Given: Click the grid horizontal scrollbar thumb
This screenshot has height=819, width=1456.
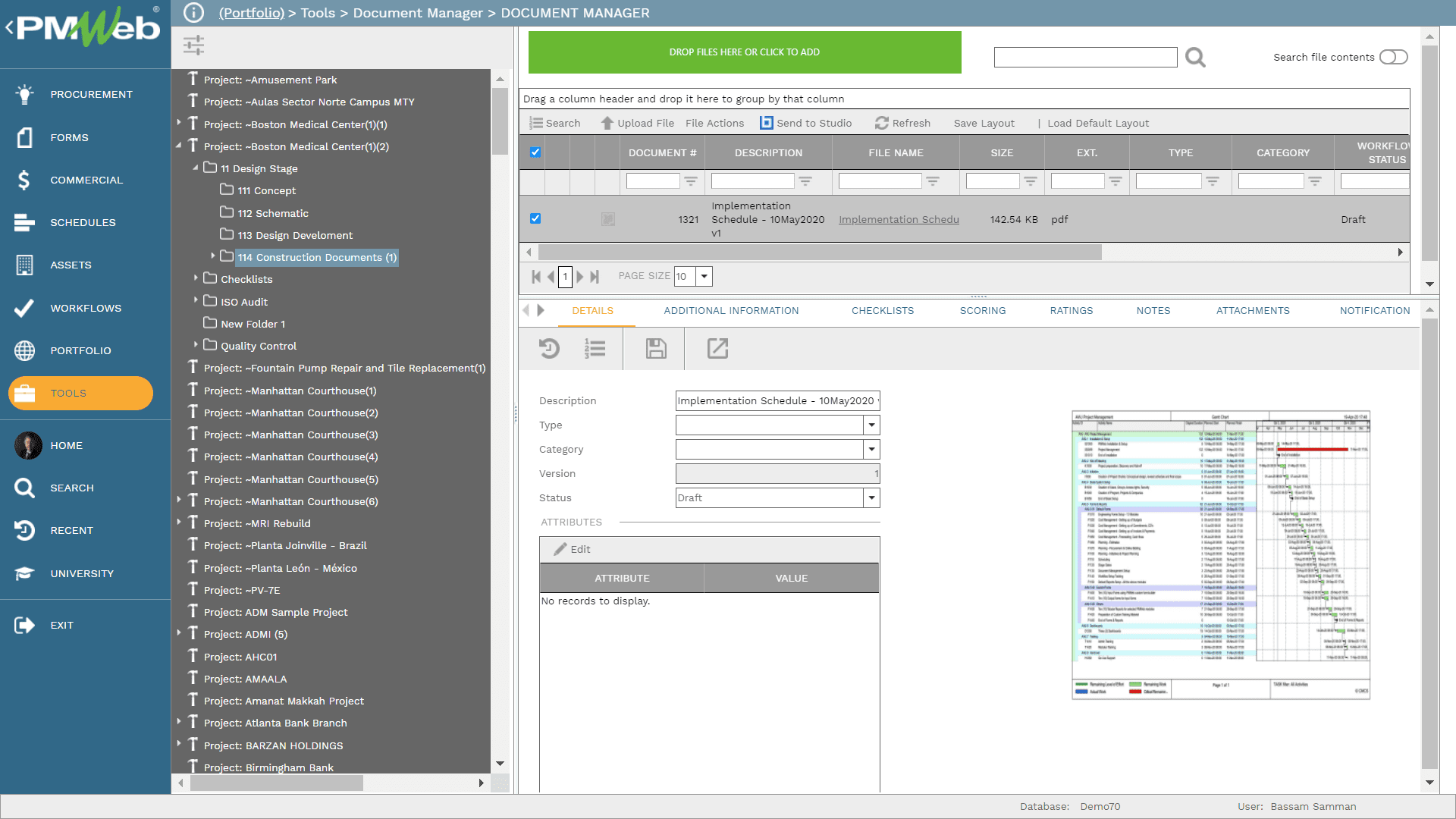Looking at the screenshot, I should (x=819, y=252).
